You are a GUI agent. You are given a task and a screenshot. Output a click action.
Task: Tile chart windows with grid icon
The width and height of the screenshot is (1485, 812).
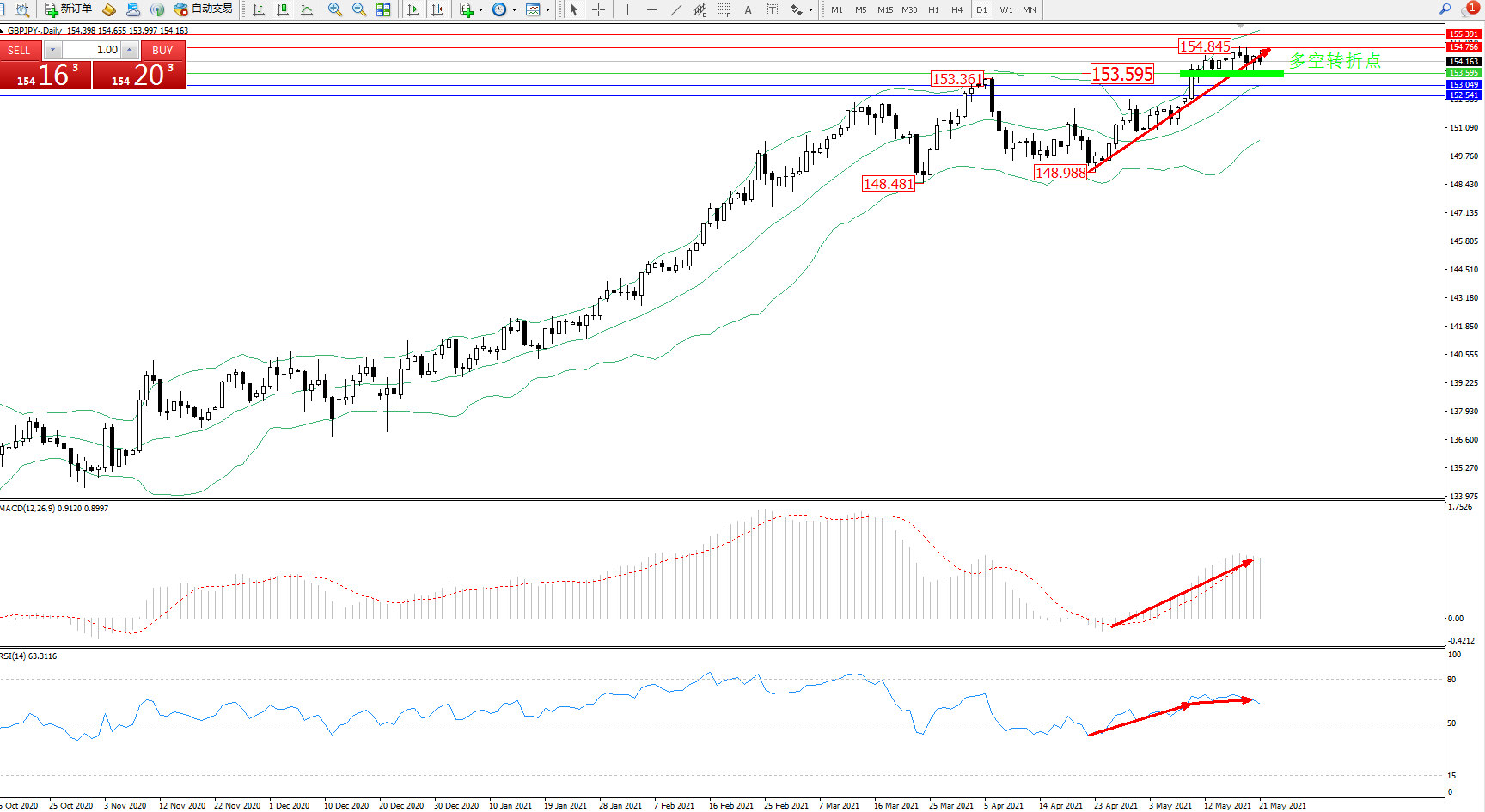[x=383, y=9]
